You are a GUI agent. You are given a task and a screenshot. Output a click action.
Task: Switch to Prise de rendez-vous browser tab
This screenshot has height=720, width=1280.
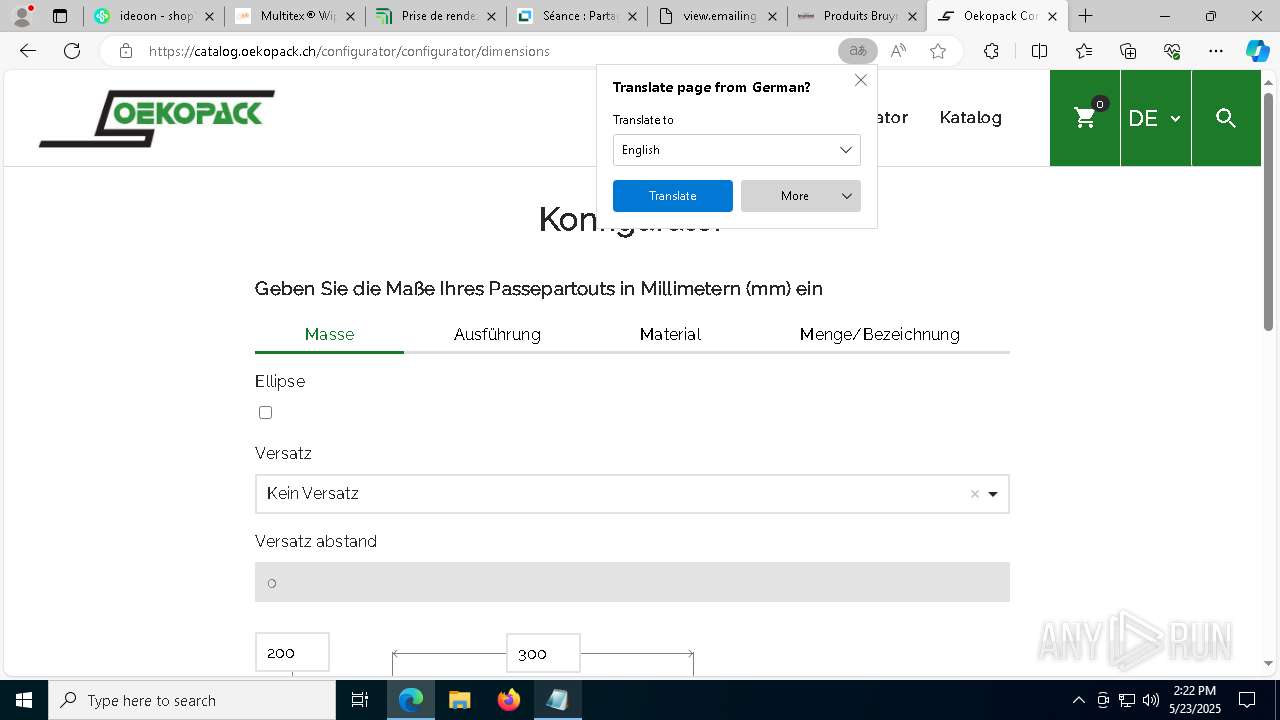point(436,16)
